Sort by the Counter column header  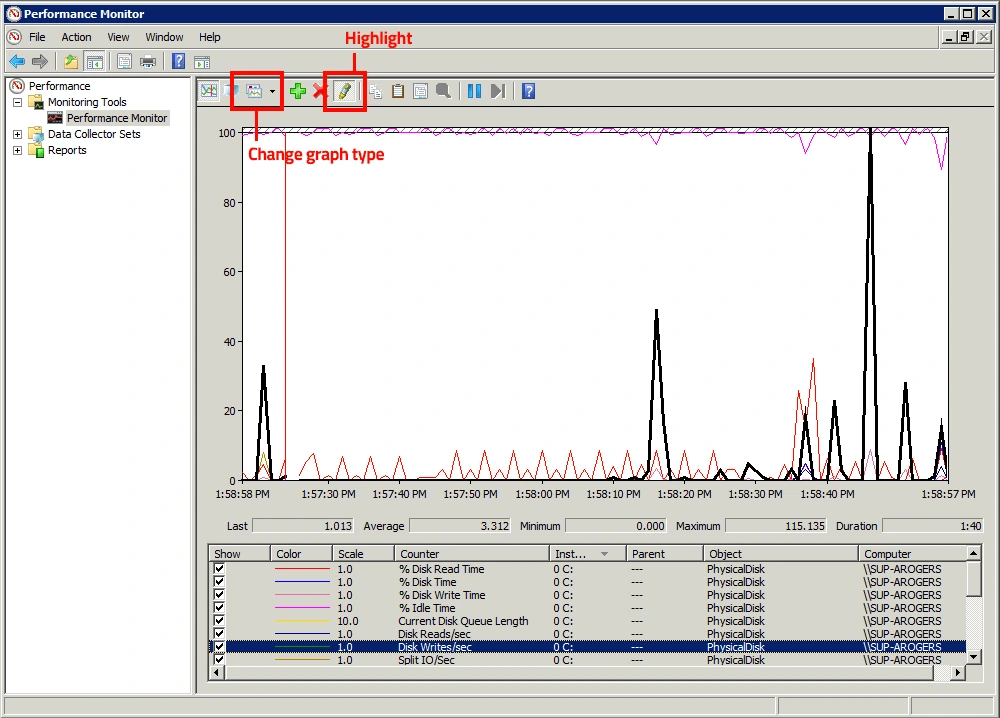click(472, 553)
